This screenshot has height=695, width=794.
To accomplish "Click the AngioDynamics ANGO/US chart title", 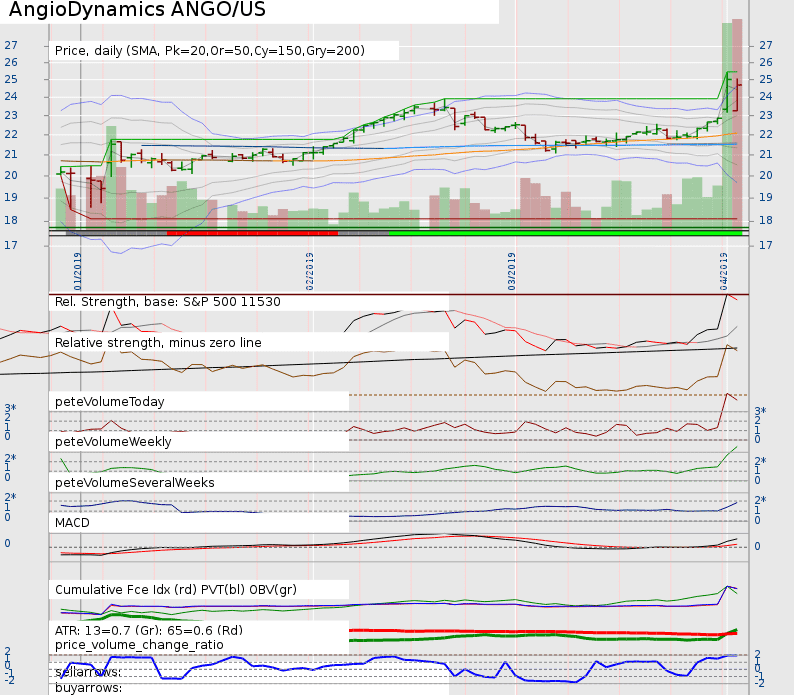I will 137,9.
